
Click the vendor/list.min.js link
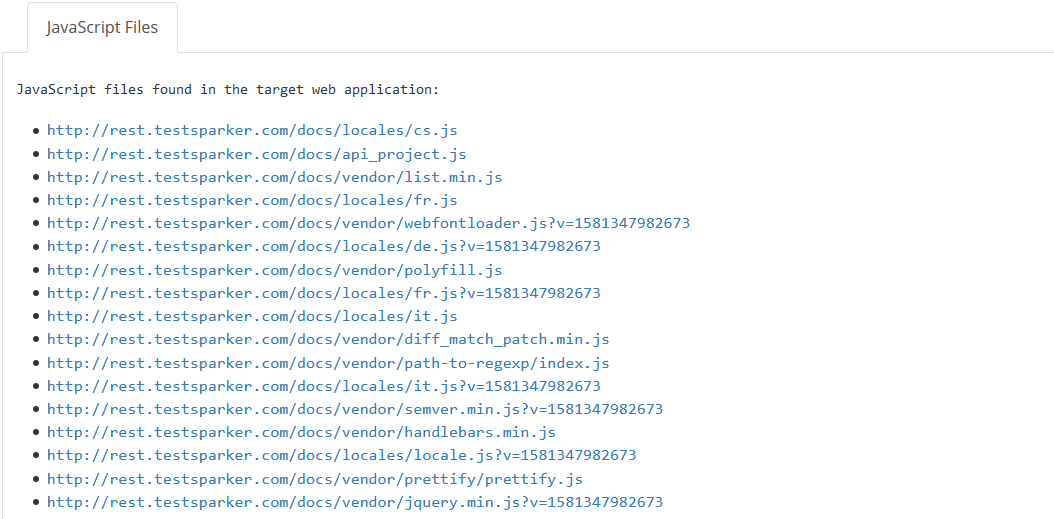[274, 177]
